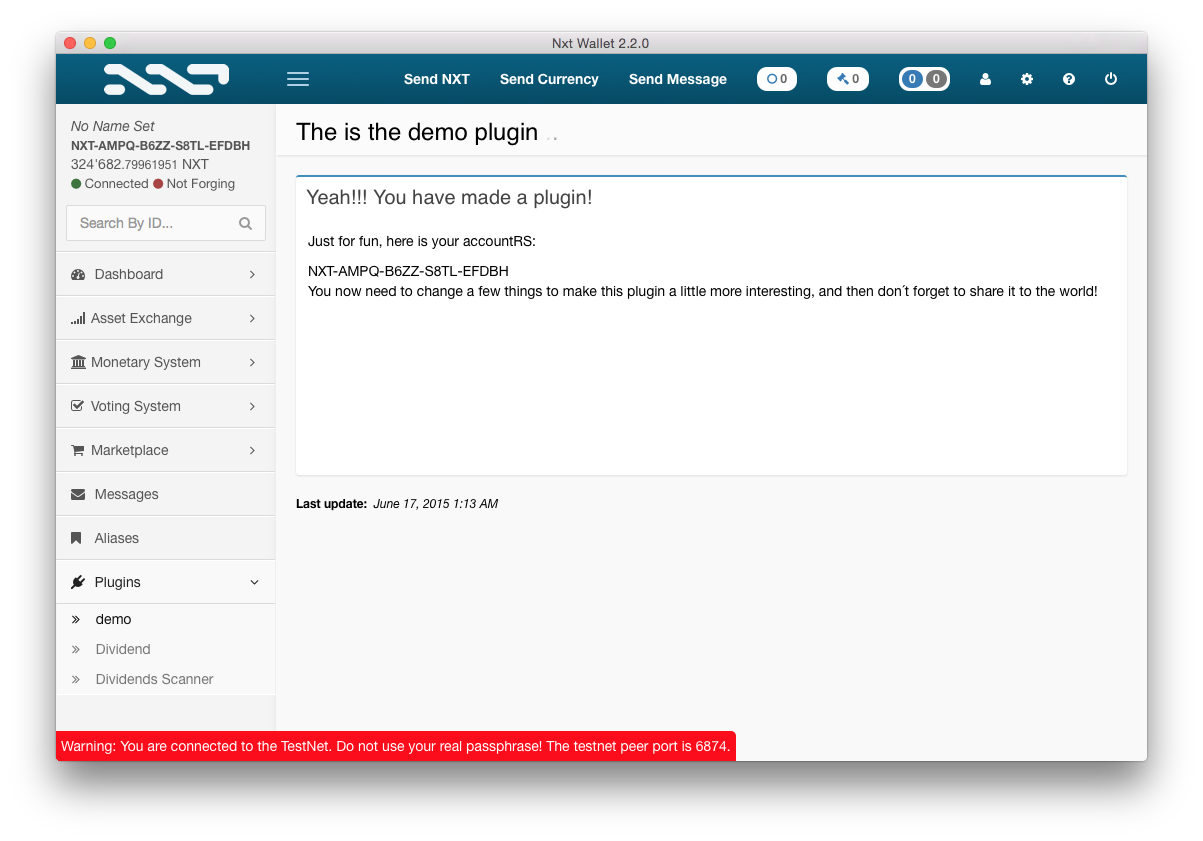Open the Voting System menu item

pos(166,406)
